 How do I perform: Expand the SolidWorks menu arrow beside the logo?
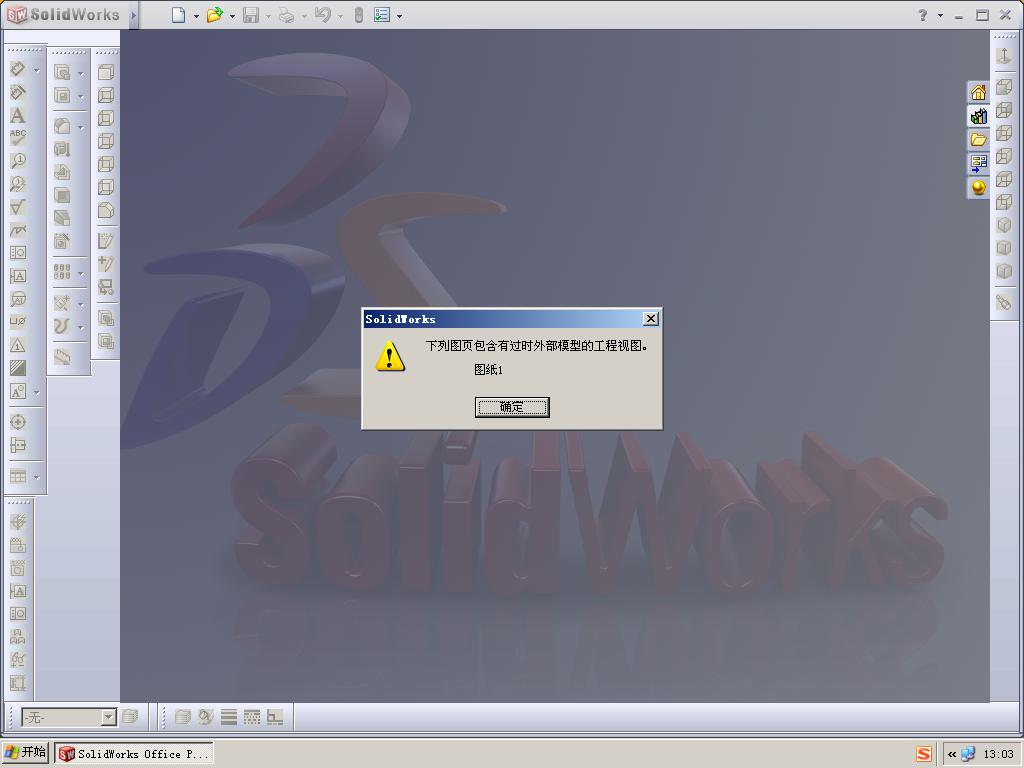(x=133, y=15)
